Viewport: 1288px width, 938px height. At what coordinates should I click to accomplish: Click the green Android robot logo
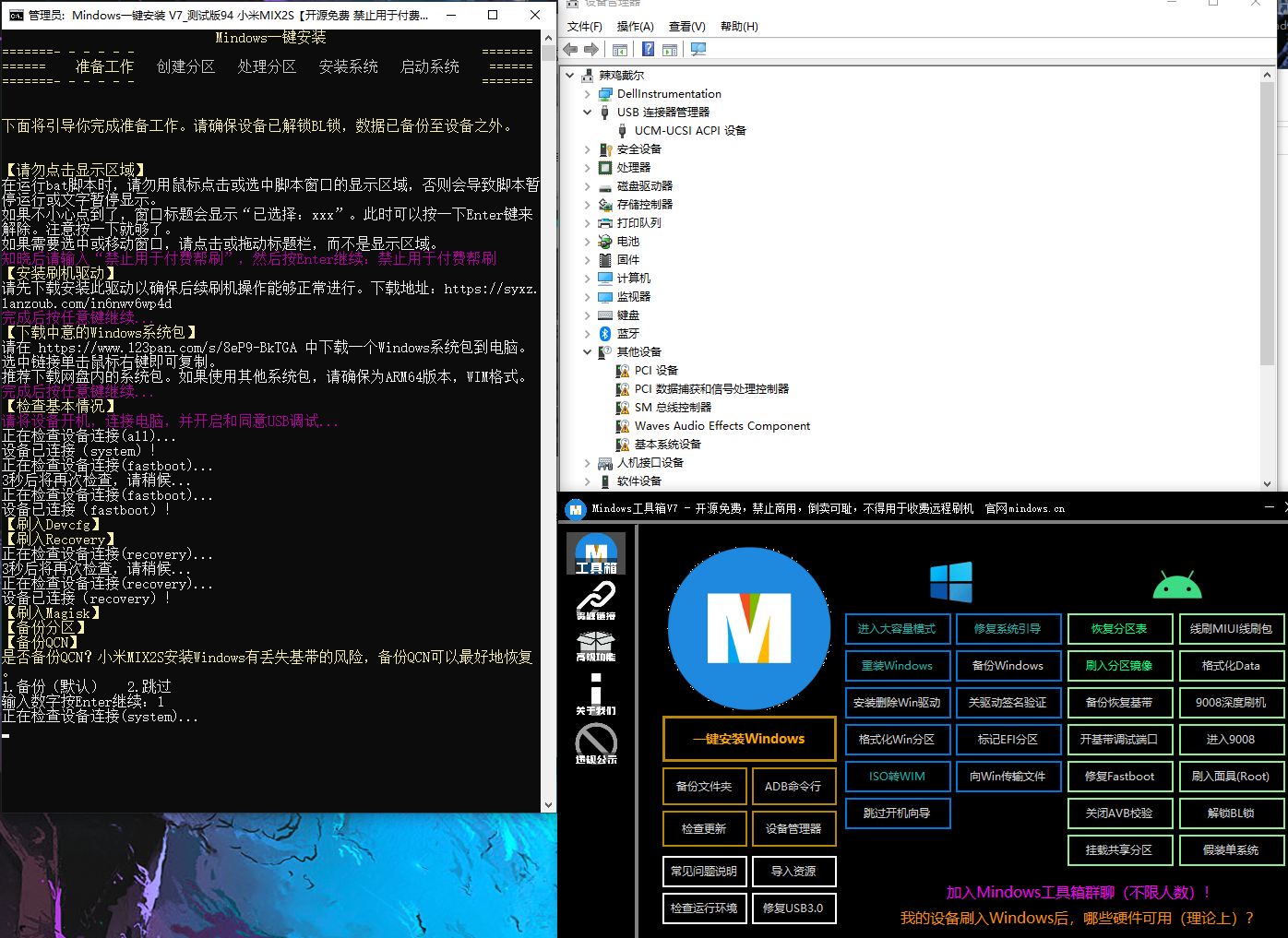(1177, 586)
